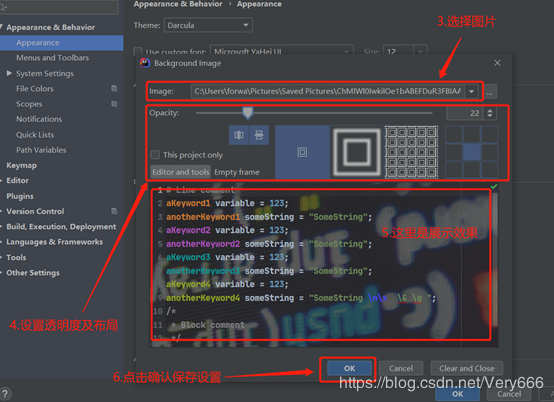Expand the System Settings tree node

9,73
